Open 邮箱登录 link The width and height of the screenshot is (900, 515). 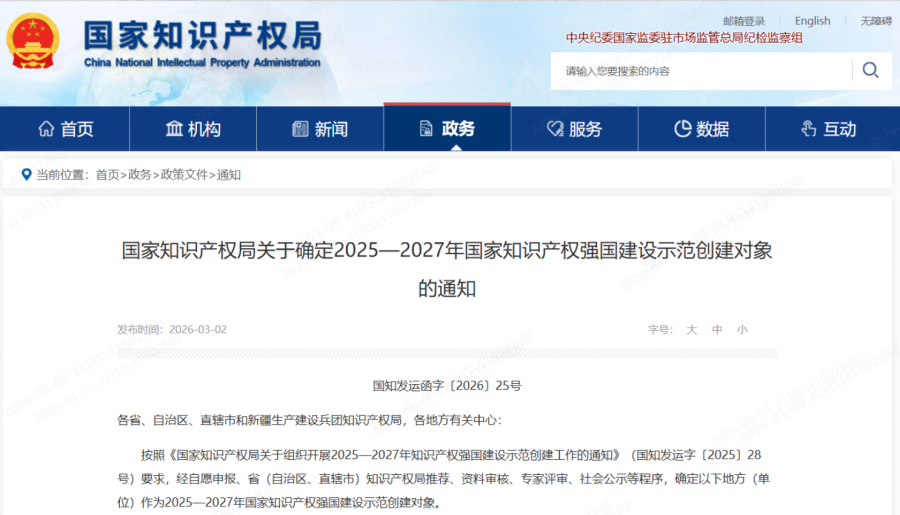pos(744,21)
